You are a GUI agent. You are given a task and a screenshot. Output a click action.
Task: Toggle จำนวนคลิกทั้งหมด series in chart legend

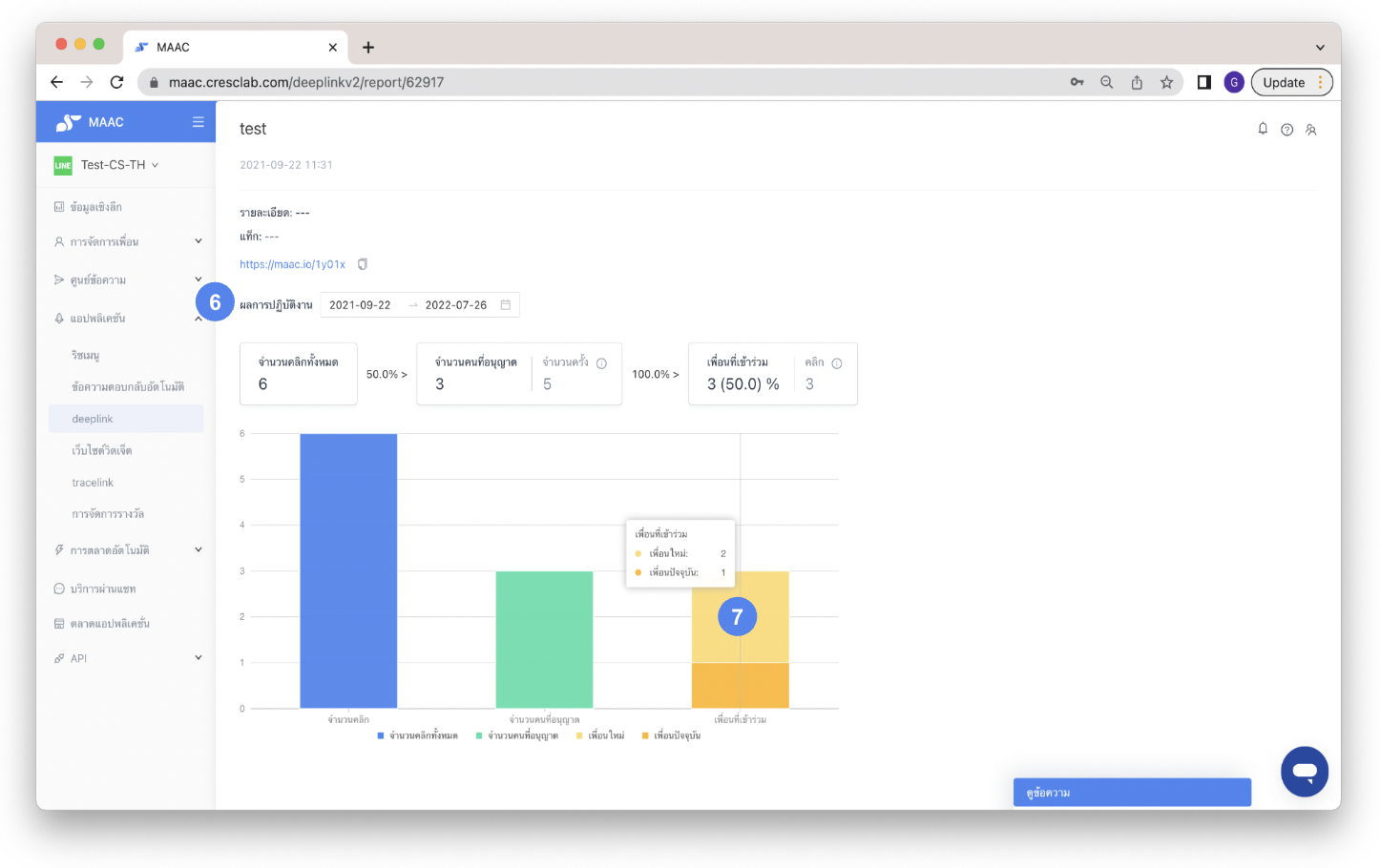pyautogui.click(x=418, y=735)
